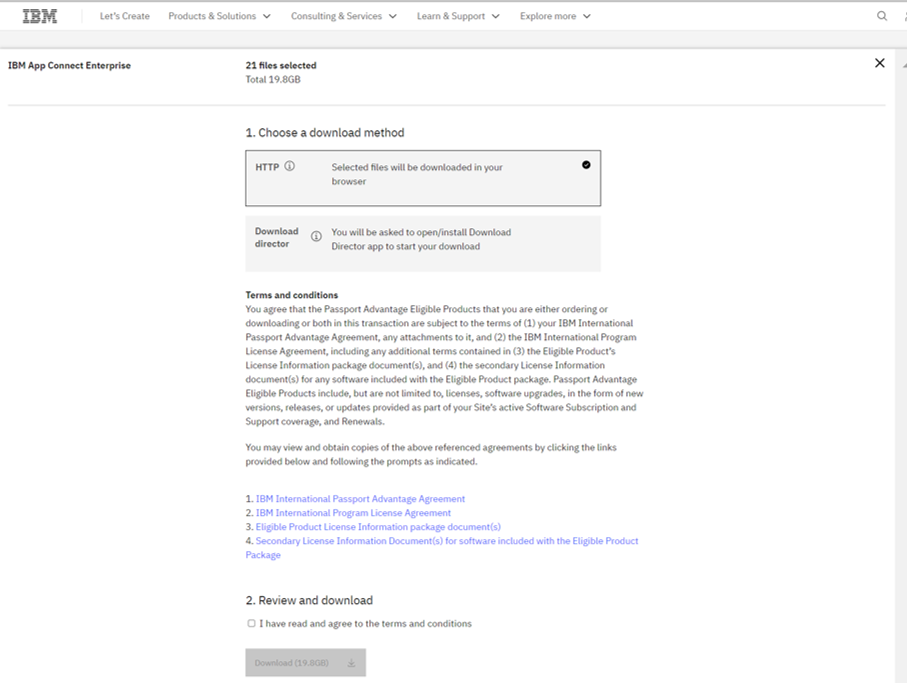This screenshot has width=907, height=683.
Task: Check I have read and agree checkbox
Action: pyautogui.click(x=251, y=623)
